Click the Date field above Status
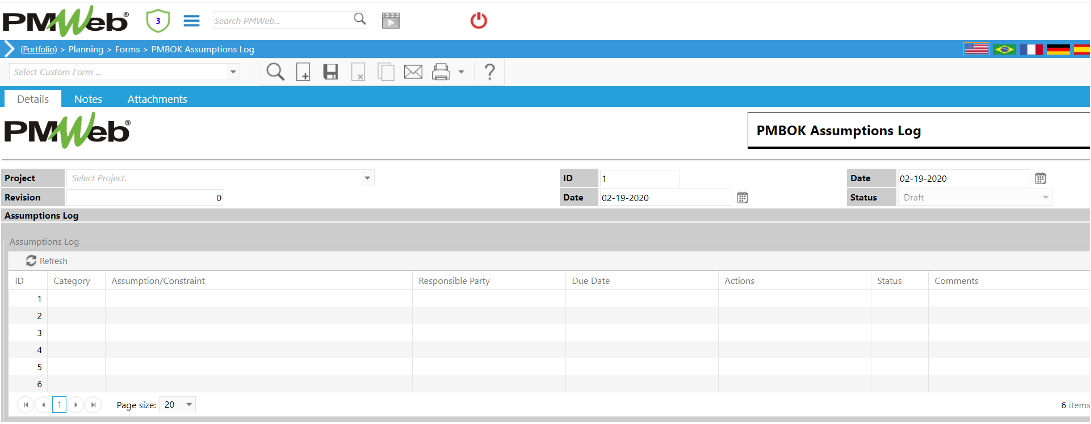1091x424 pixels. [x=963, y=178]
